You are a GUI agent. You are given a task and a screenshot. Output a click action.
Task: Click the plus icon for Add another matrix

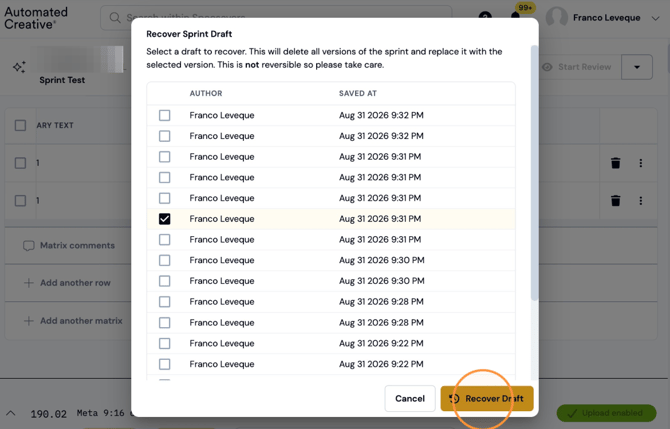pos(29,321)
